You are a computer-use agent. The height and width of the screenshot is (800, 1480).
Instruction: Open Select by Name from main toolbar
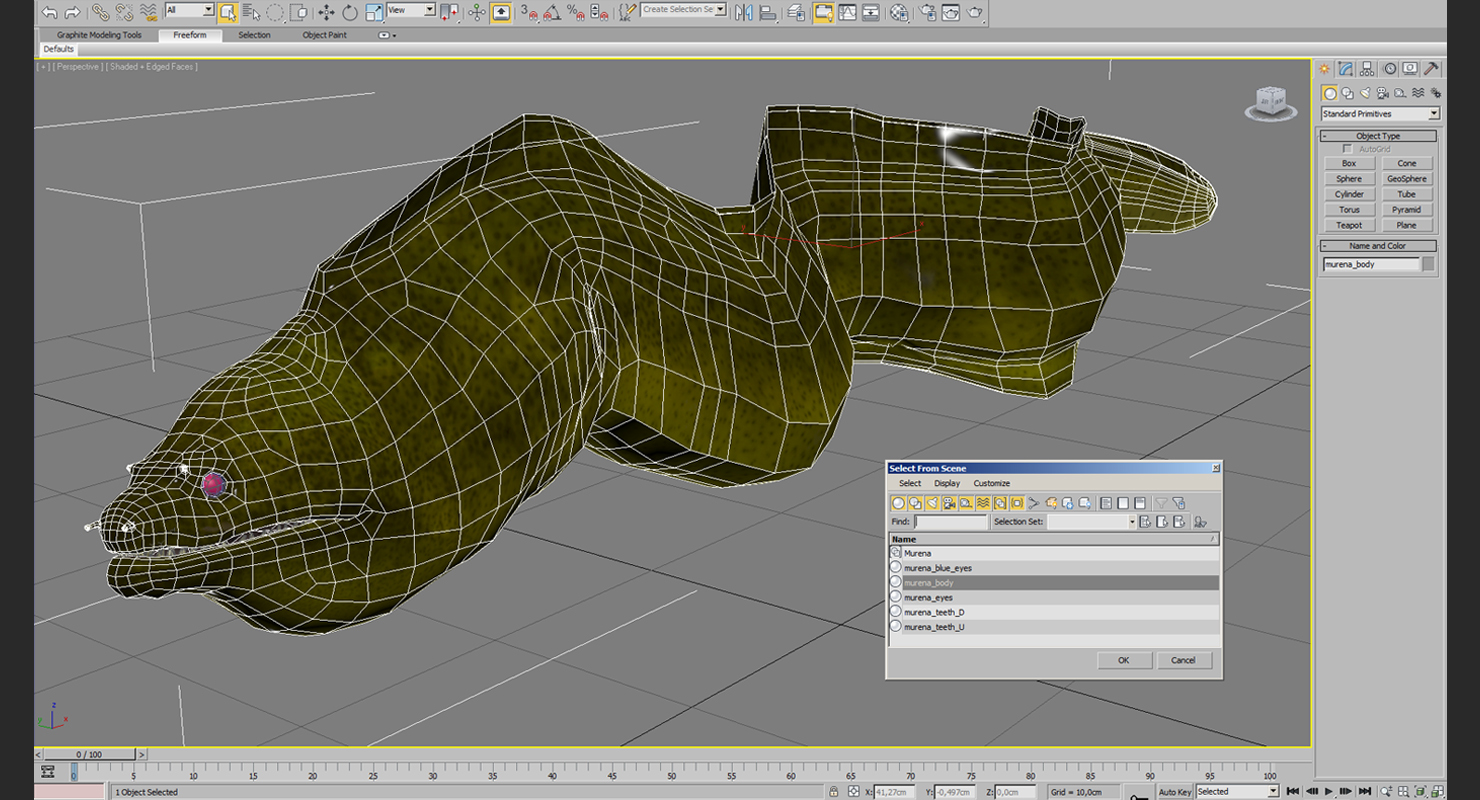coord(251,12)
